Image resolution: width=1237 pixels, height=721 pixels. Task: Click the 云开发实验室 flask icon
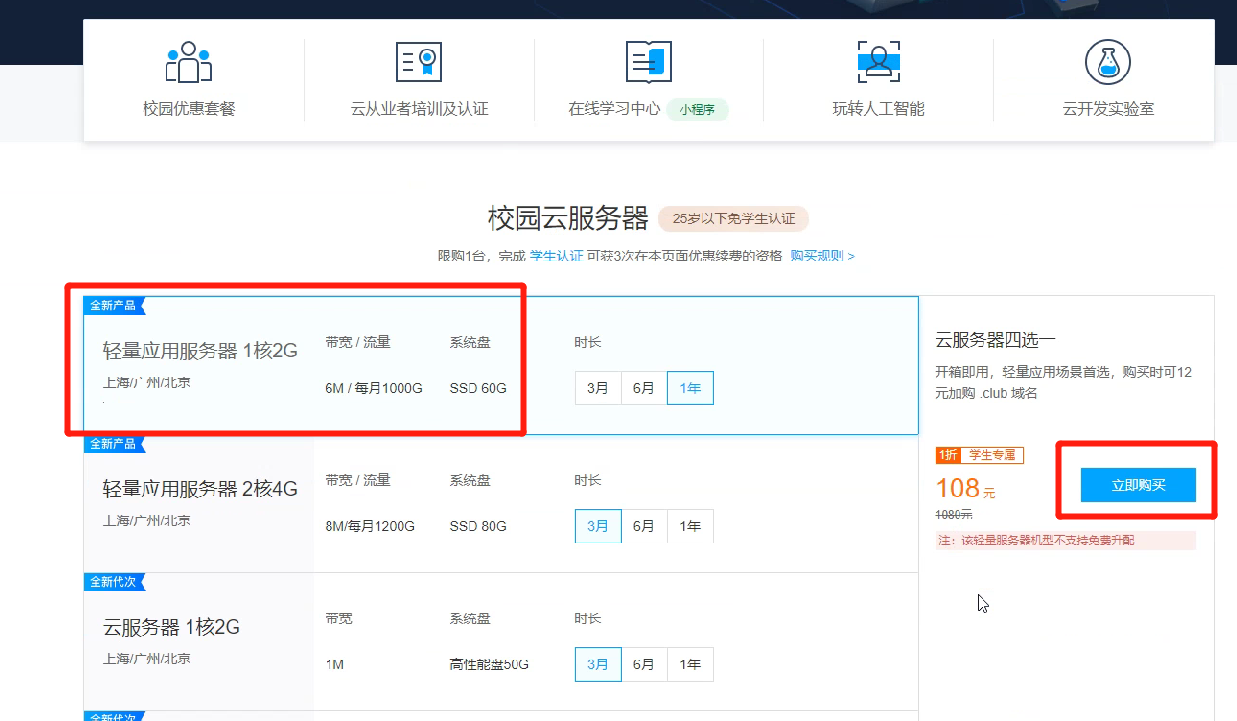[x=1108, y=62]
